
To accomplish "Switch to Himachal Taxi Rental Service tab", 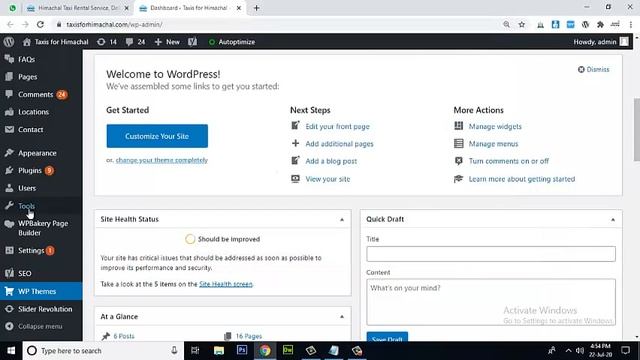I will 78,8.
